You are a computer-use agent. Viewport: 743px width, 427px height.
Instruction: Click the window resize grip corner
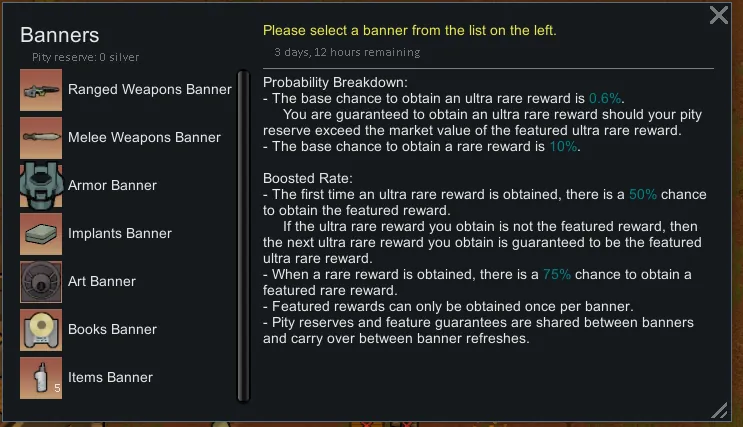pos(719,410)
